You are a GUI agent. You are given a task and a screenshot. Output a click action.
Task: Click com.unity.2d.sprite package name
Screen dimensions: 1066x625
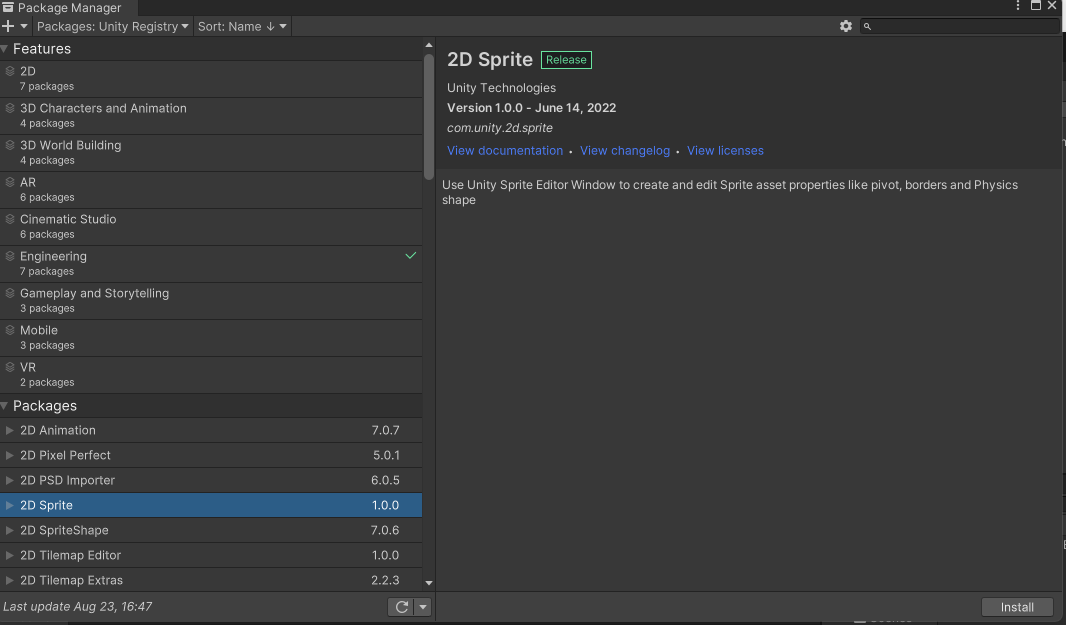tap(500, 128)
